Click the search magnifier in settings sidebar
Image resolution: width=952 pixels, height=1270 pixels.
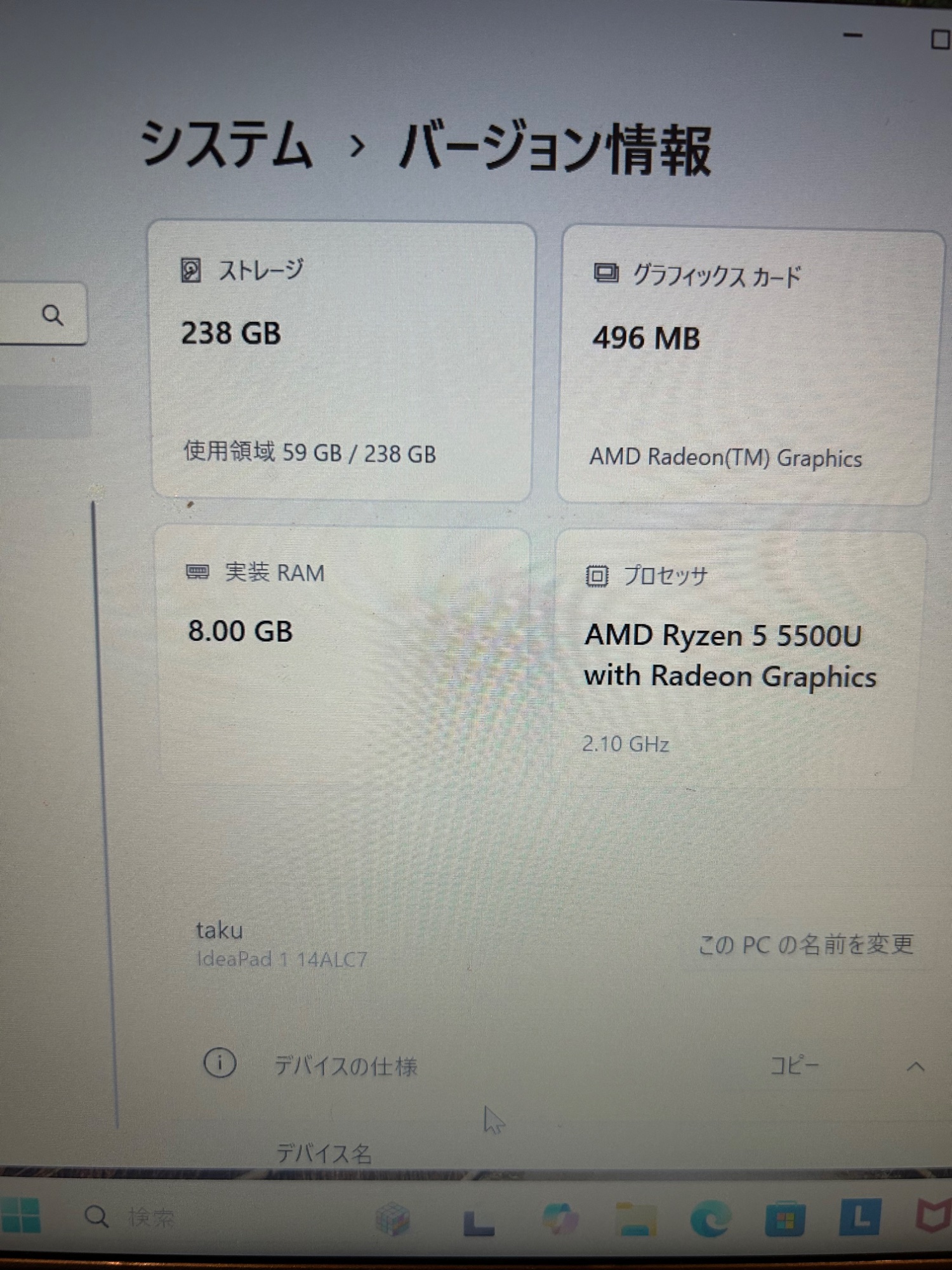[x=53, y=315]
